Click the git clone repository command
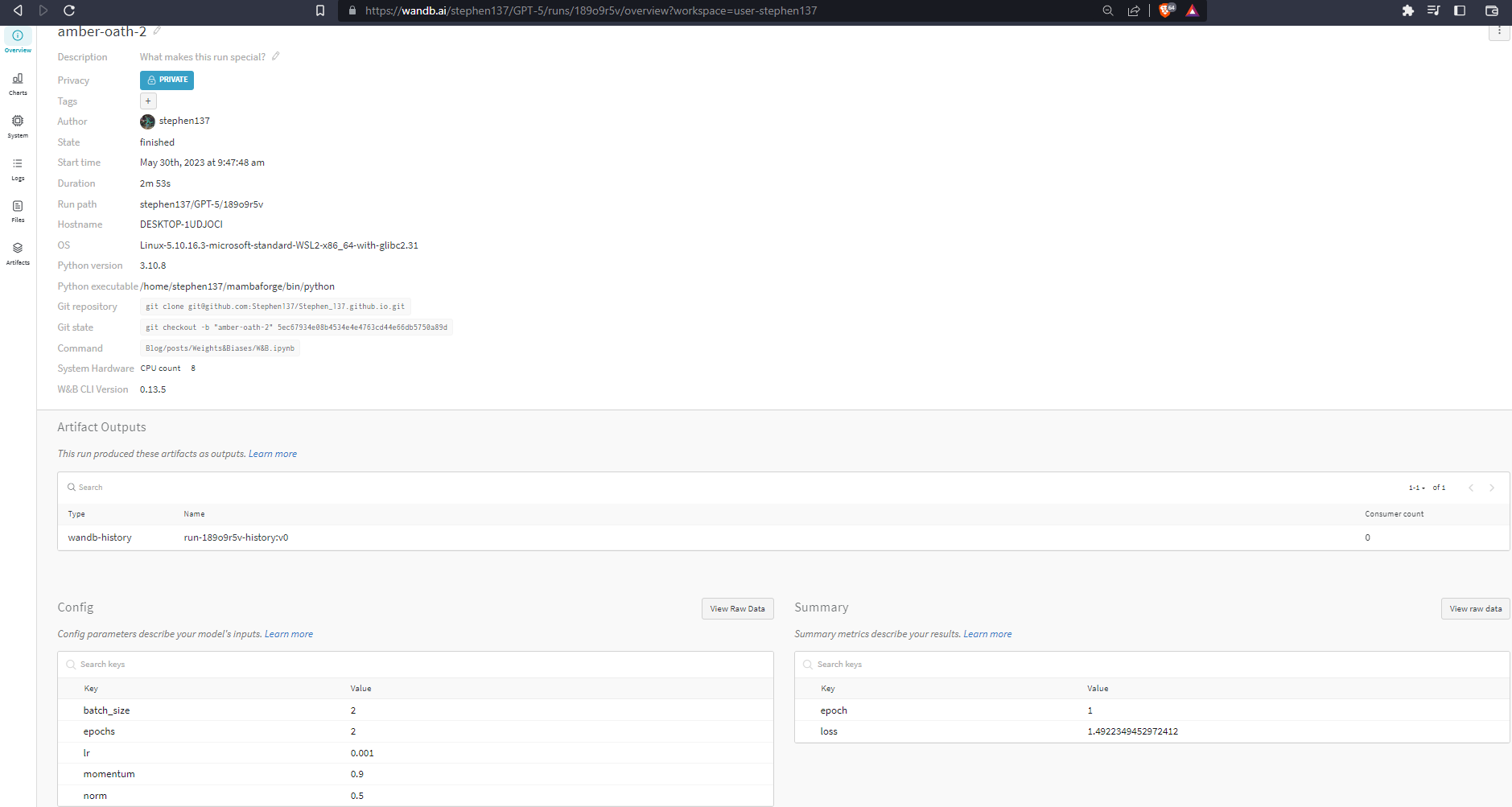The width and height of the screenshot is (1512, 807). pyautogui.click(x=275, y=307)
